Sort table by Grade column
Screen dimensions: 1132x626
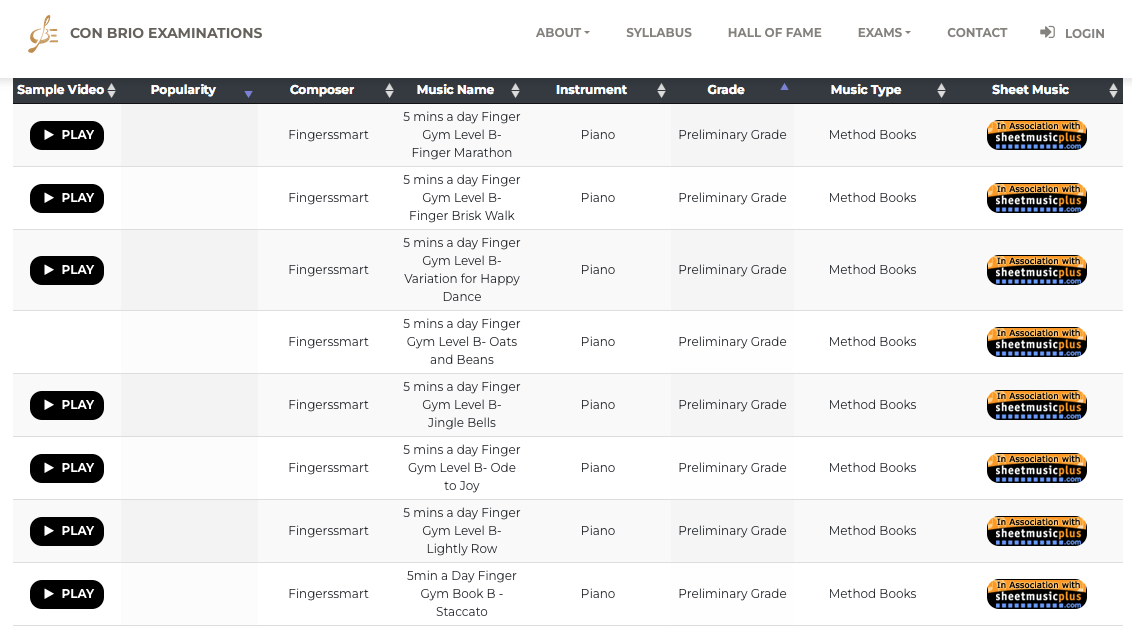[x=726, y=90]
